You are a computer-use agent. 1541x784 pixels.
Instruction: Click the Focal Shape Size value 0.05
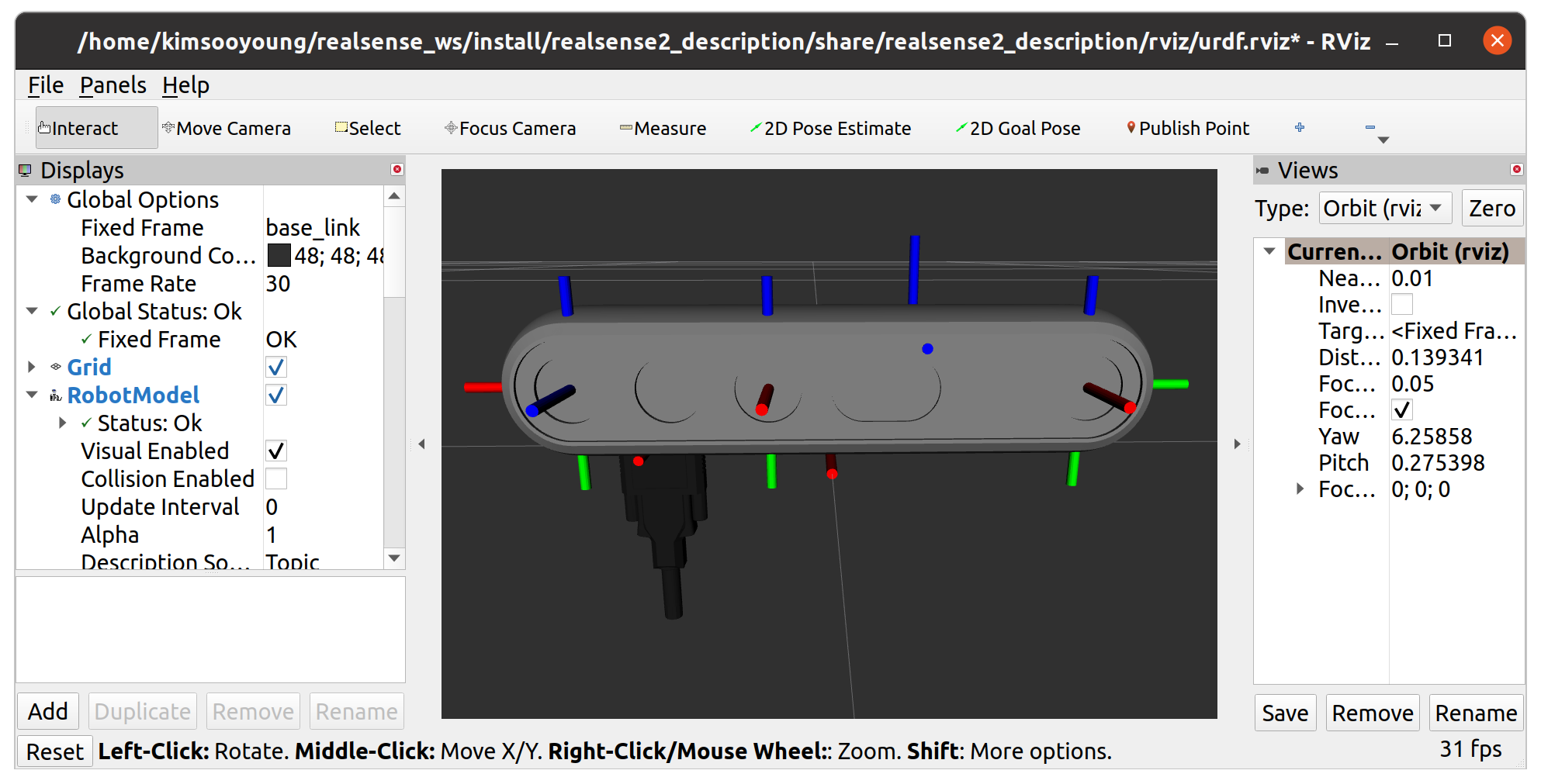1412,383
